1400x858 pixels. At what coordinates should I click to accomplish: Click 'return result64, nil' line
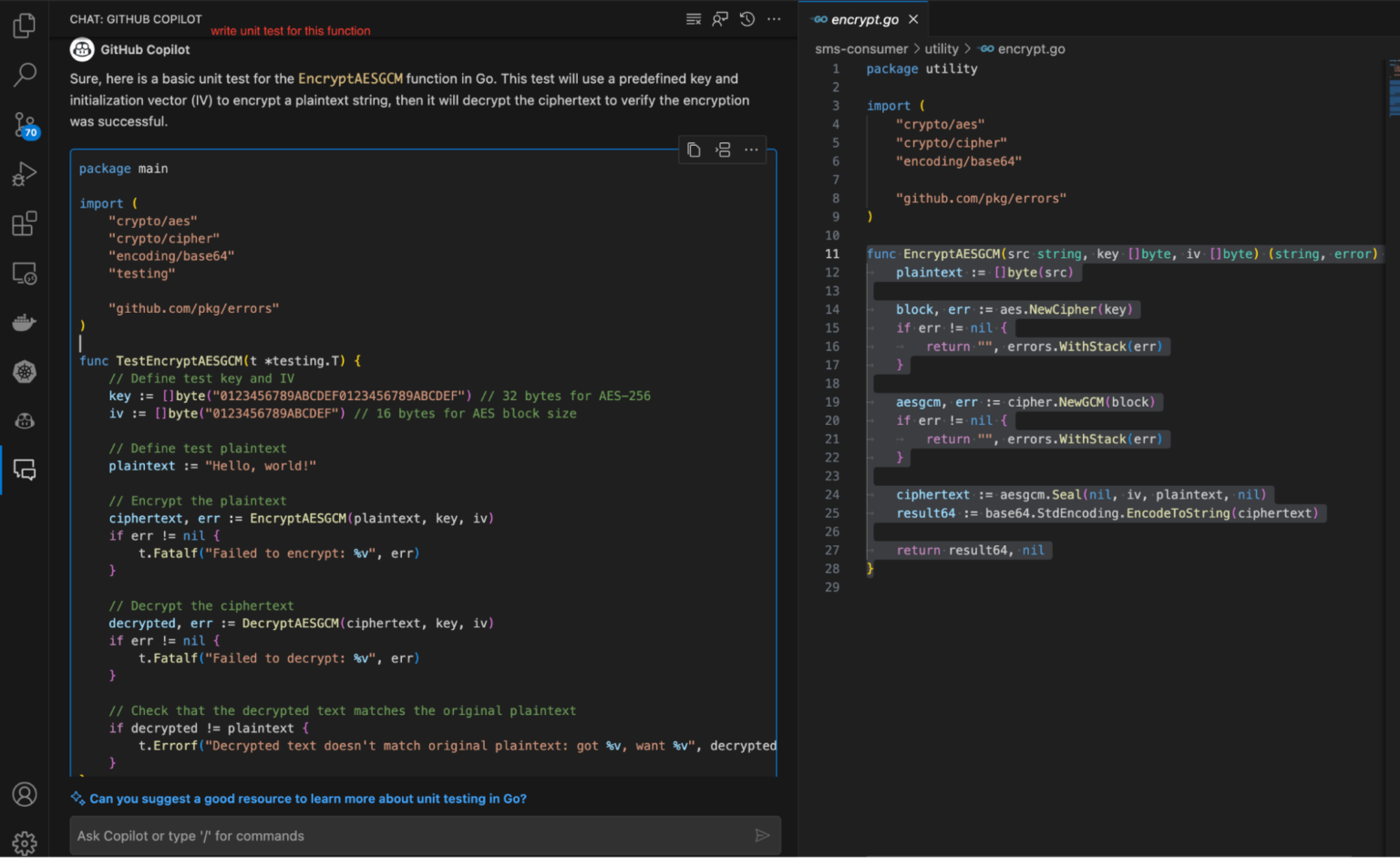click(970, 551)
